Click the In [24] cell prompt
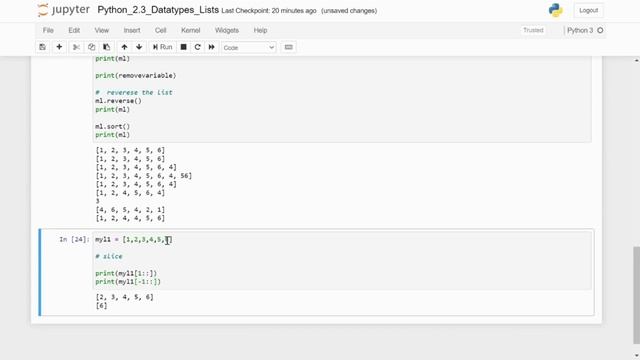This screenshot has width=640, height=360. 74,239
